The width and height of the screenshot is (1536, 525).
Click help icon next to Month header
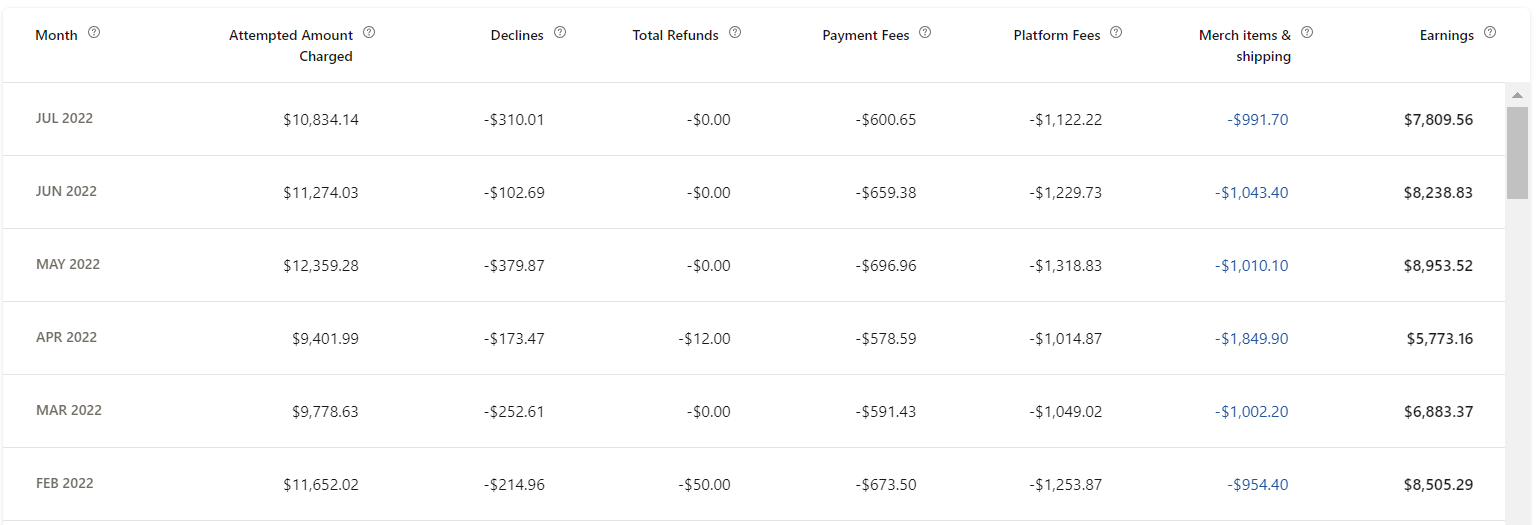tap(94, 32)
